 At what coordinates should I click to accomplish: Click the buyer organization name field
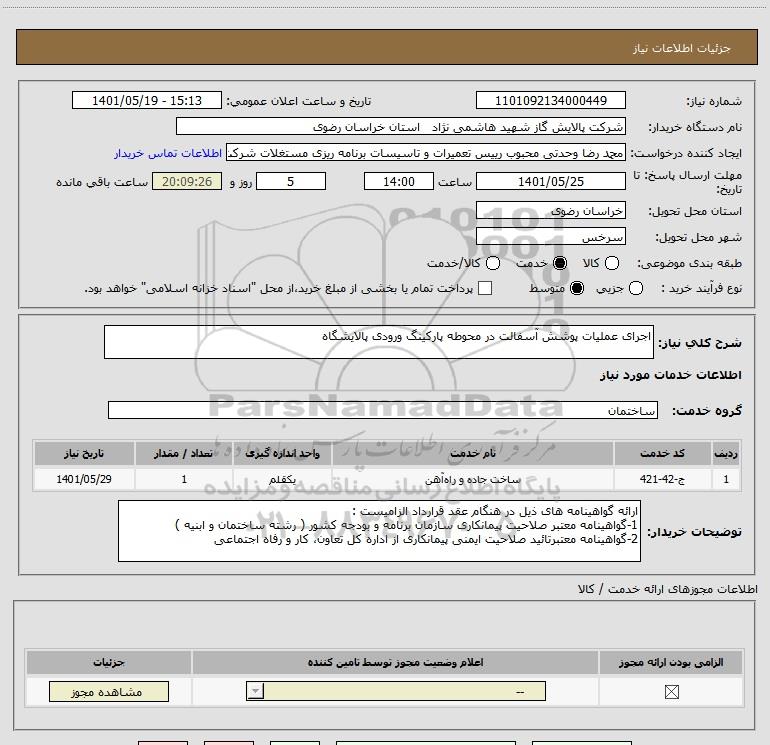401,126
